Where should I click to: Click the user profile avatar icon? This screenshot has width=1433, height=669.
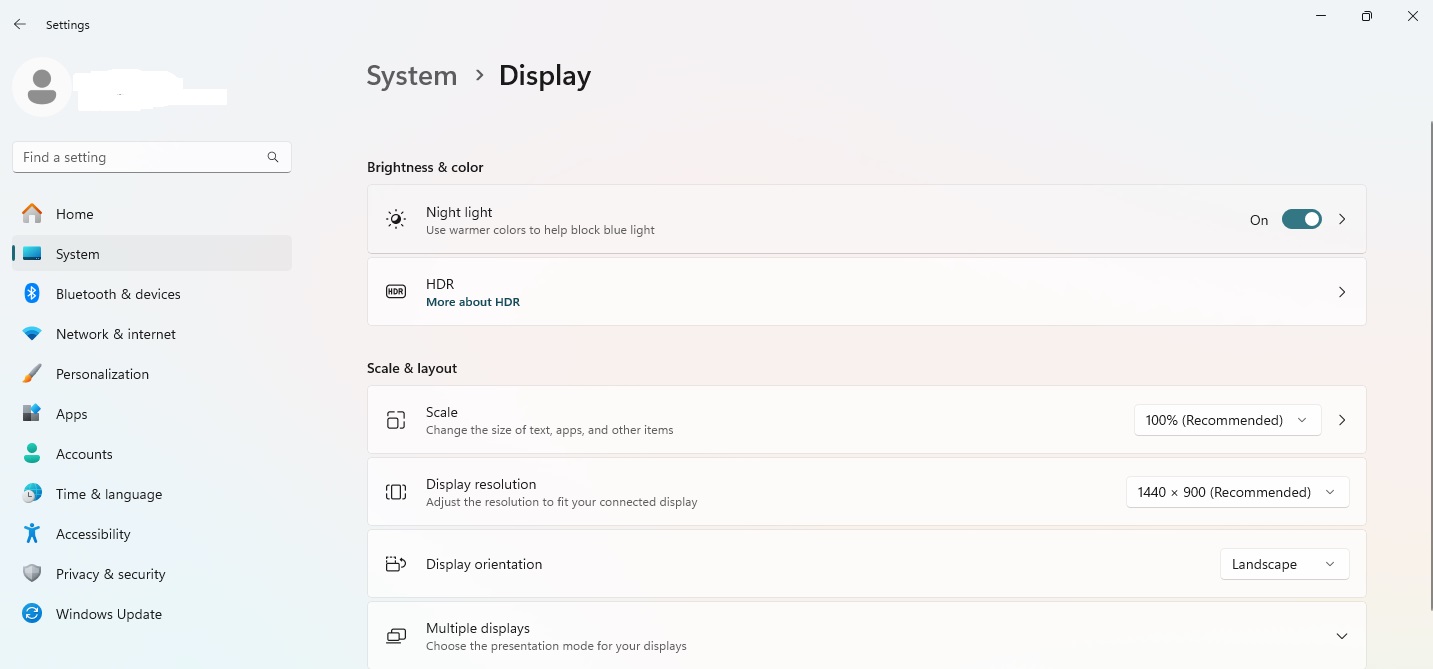click(42, 87)
